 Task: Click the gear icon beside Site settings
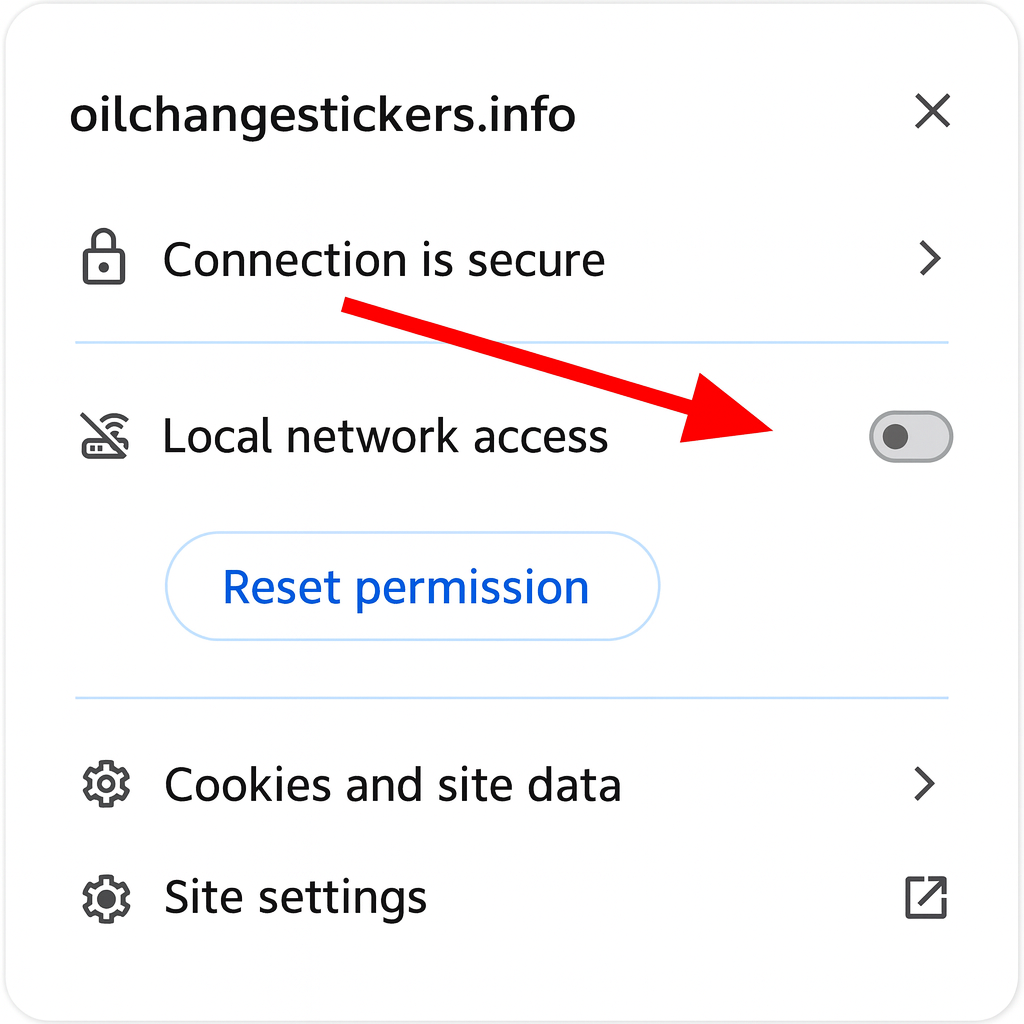coord(105,897)
